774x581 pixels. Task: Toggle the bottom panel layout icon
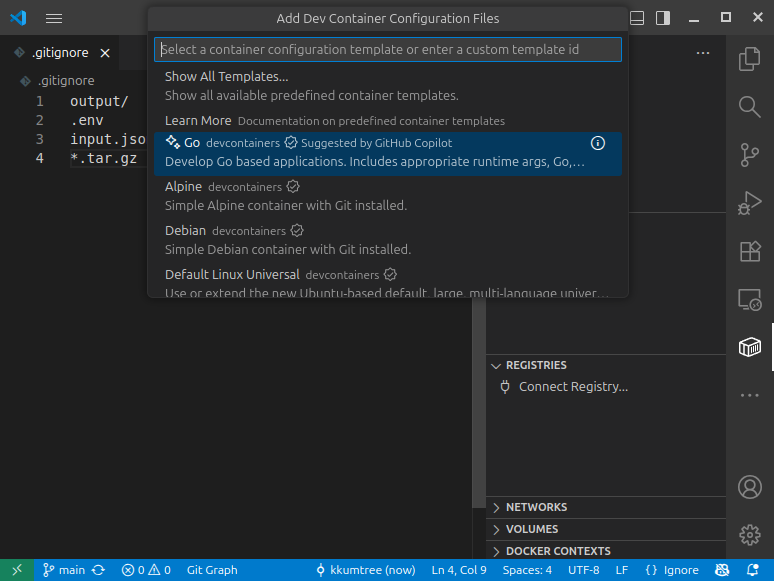637,18
